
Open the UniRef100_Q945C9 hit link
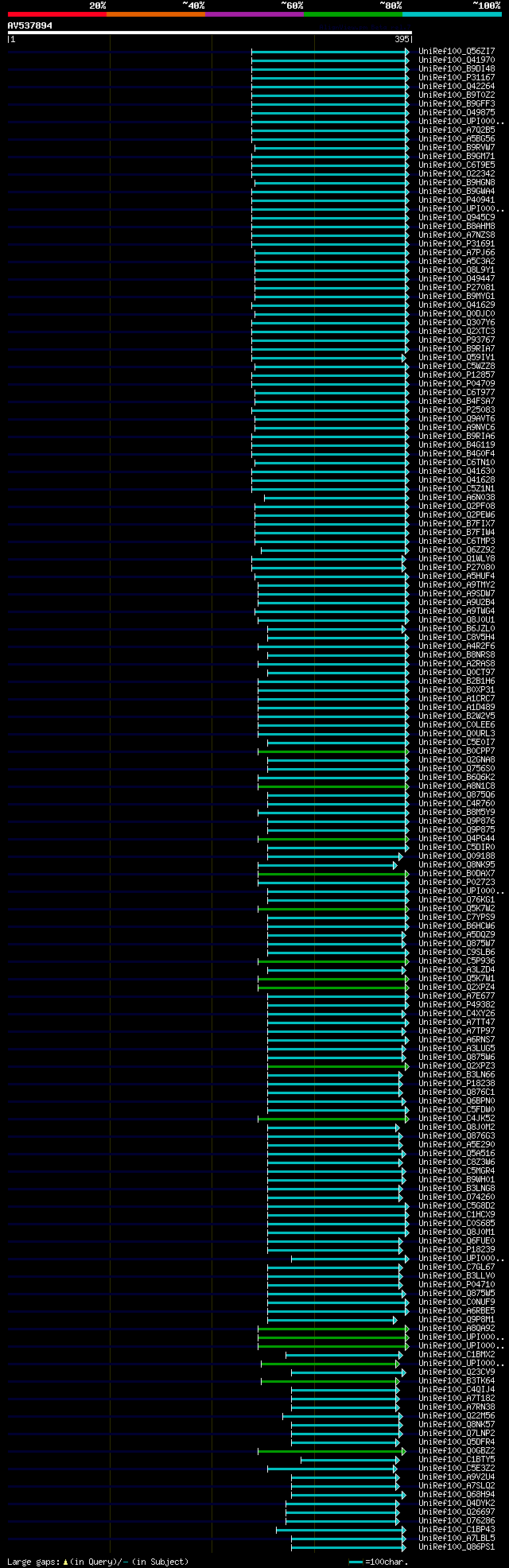(457, 217)
